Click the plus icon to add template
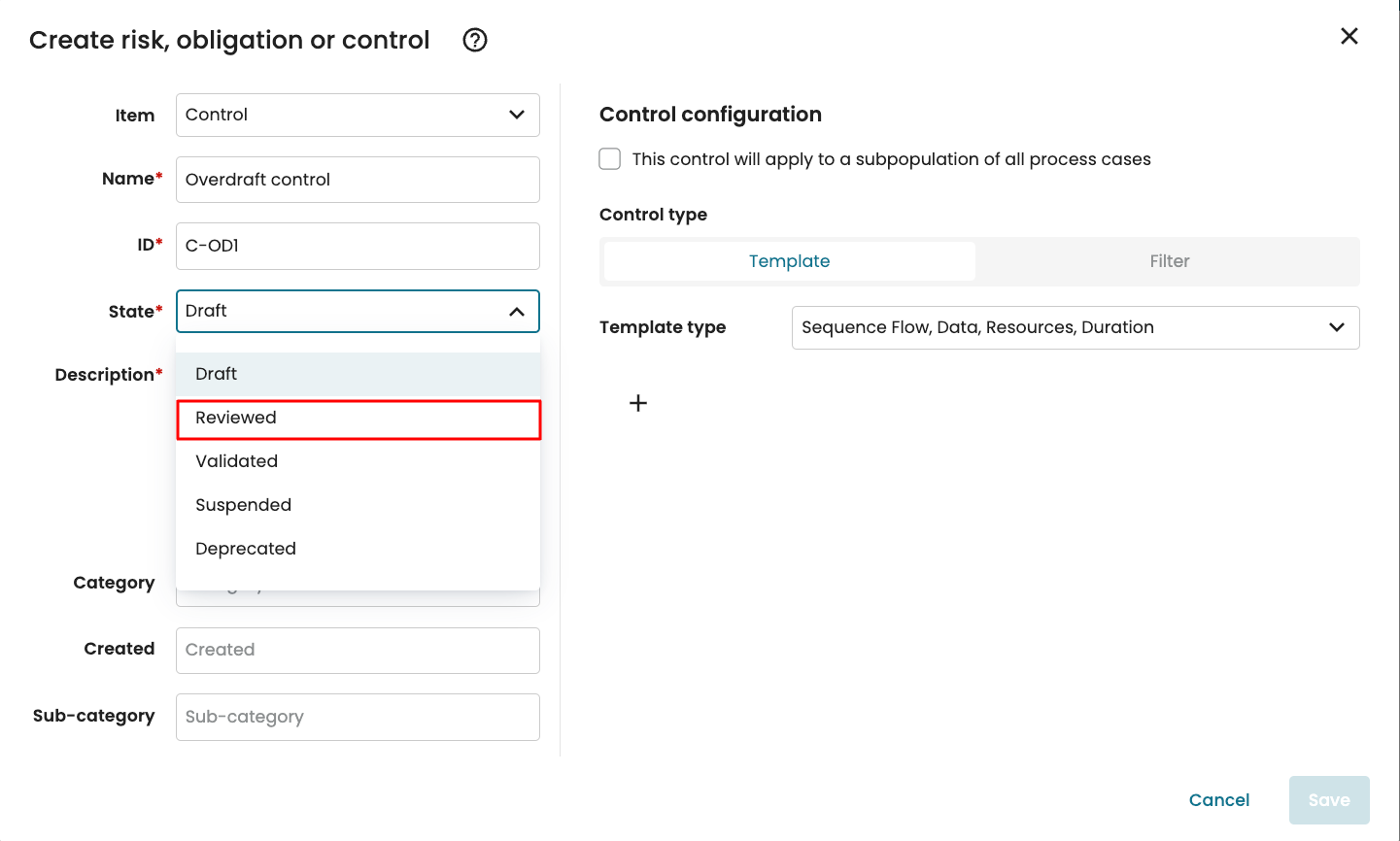This screenshot has width=1400, height=841. tap(638, 403)
